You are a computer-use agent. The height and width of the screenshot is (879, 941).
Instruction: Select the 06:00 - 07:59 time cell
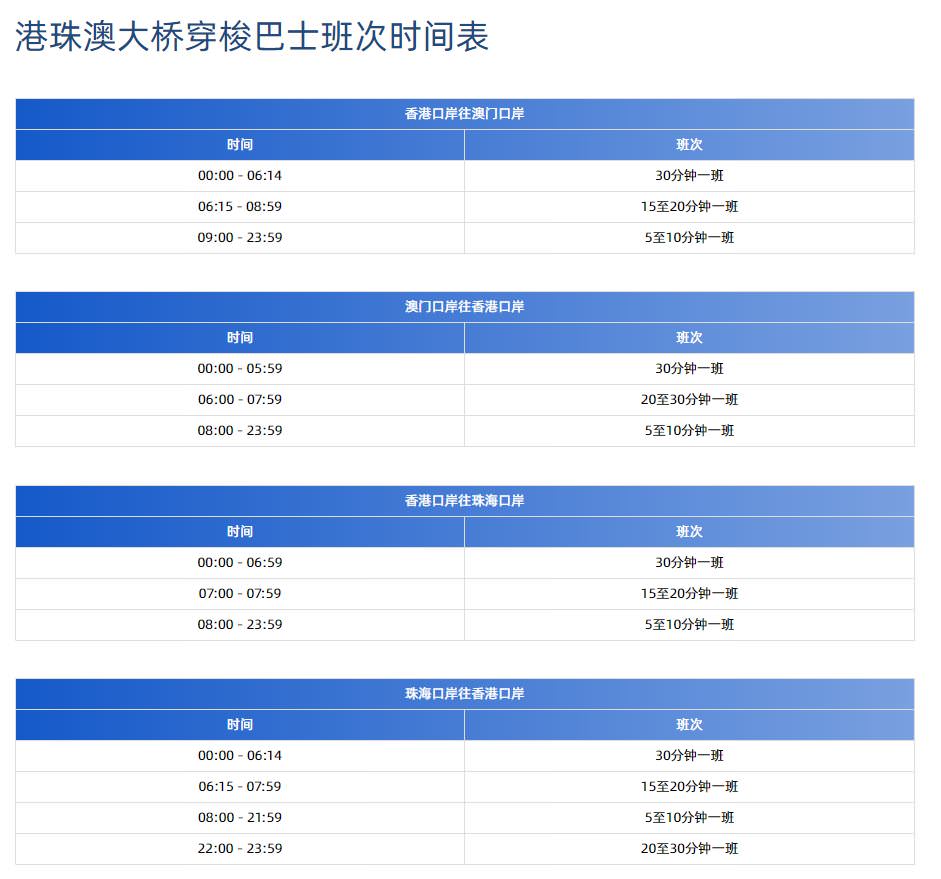(x=240, y=400)
